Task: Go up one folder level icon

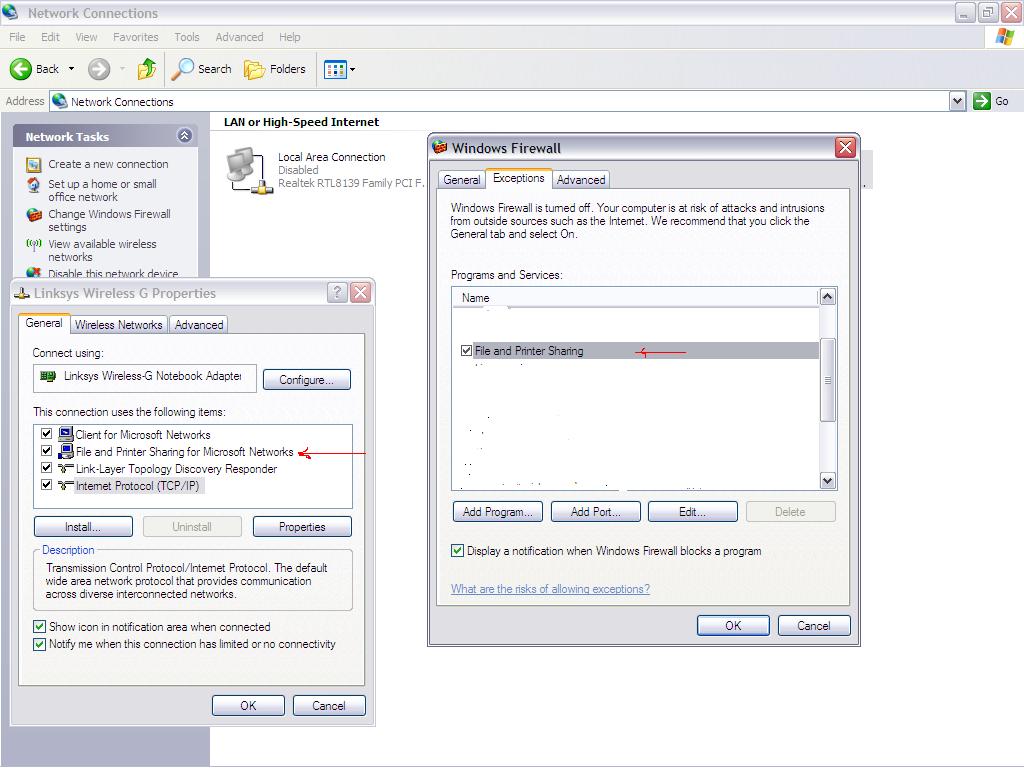Action: pyautogui.click(x=147, y=69)
